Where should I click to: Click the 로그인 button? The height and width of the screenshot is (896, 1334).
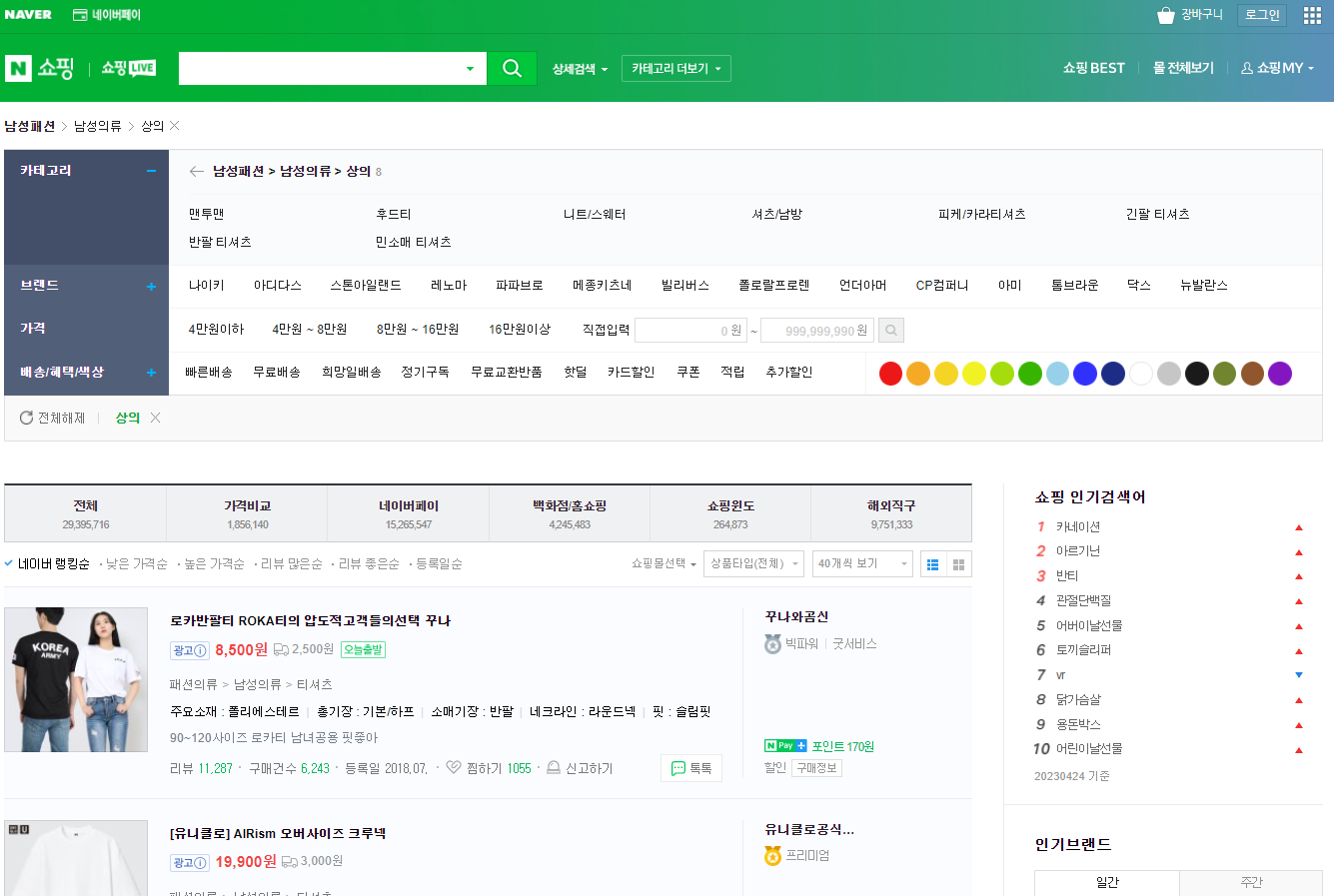tap(1262, 15)
